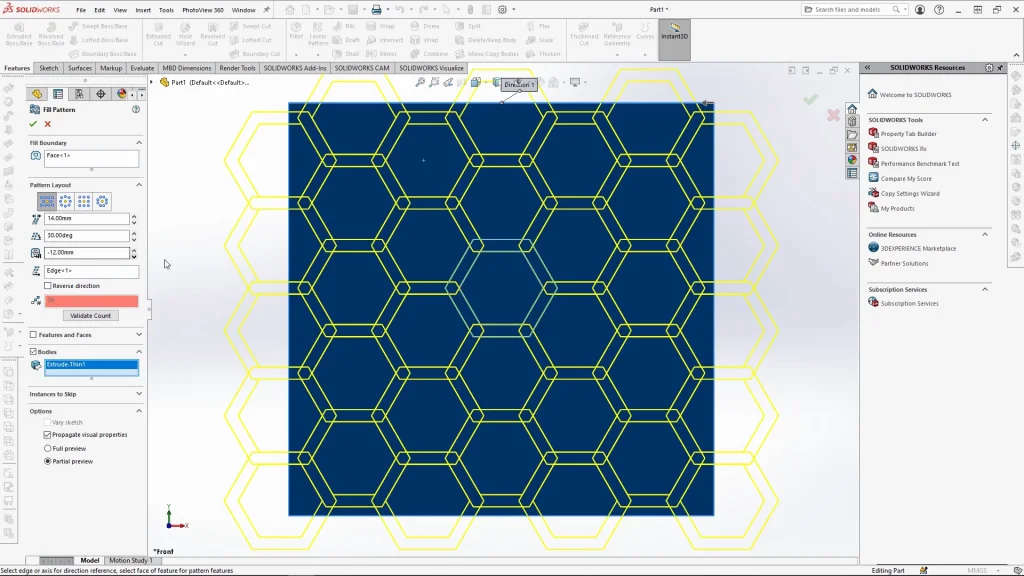The height and width of the screenshot is (576, 1024).
Task: Enable the Reverse direction checkbox
Action: pos(48,286)
